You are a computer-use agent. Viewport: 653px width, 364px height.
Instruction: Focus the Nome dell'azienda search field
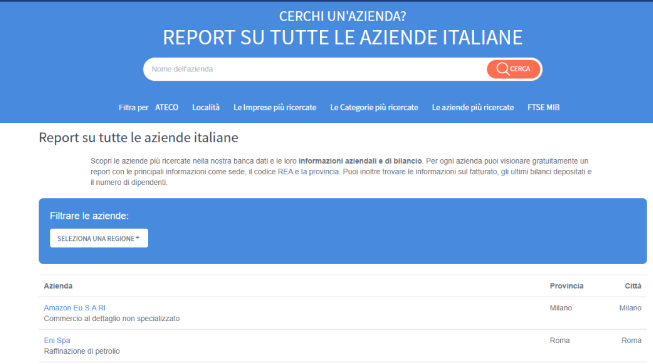[314, 69]
